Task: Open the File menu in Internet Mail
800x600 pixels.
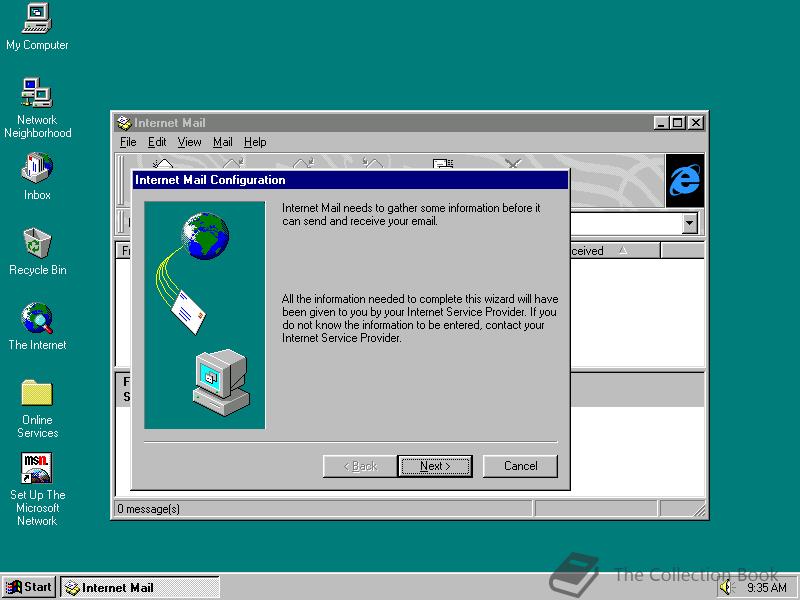Action: (128, 142)
